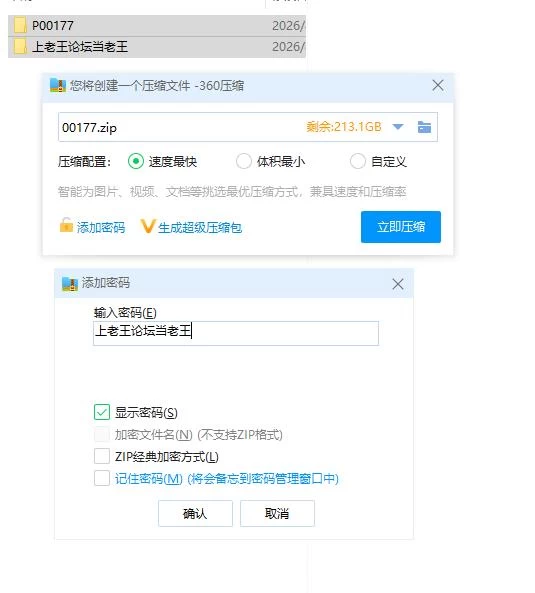Click the 添加密码 dialog app icon

click(70, 284)
